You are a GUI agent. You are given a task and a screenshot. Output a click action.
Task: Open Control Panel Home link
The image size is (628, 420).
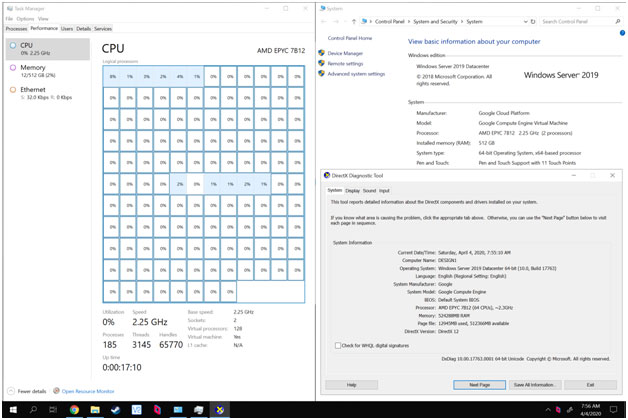(350, 38)
